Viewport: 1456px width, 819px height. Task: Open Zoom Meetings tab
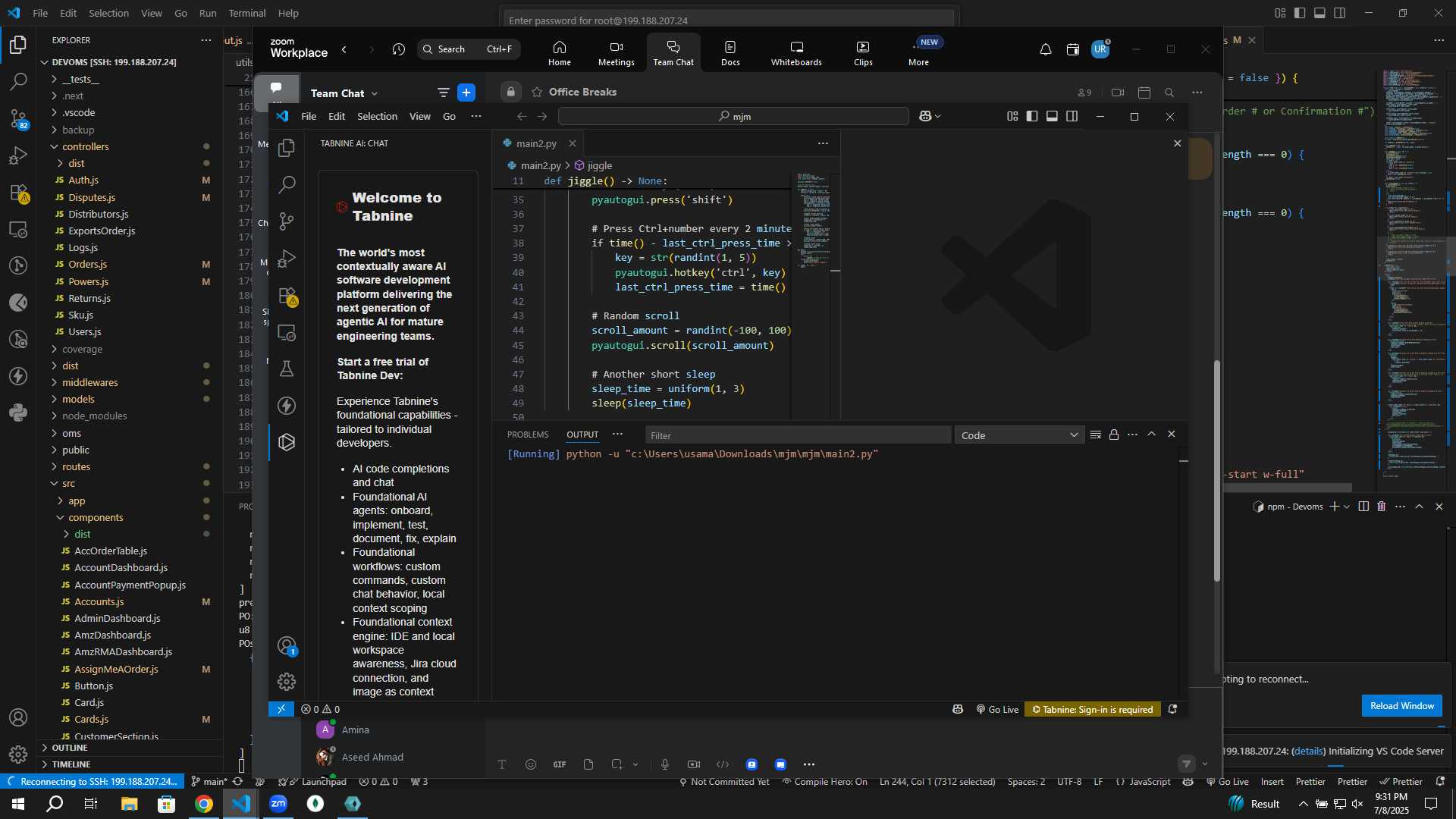616,53
